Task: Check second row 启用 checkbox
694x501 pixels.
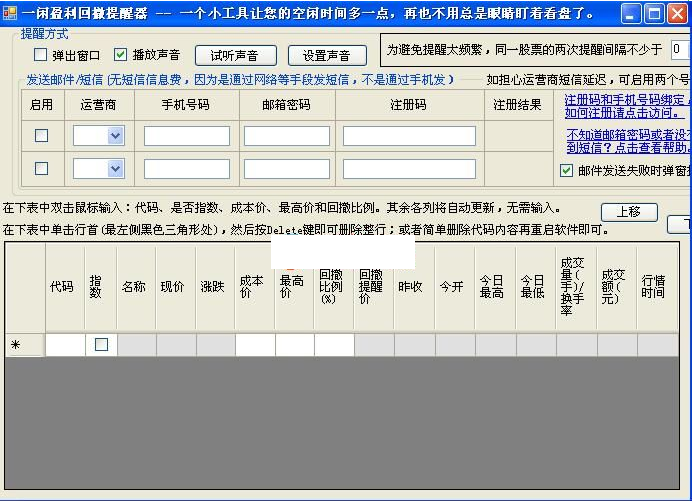Action: pyautogui.click(x=41, y=168)
